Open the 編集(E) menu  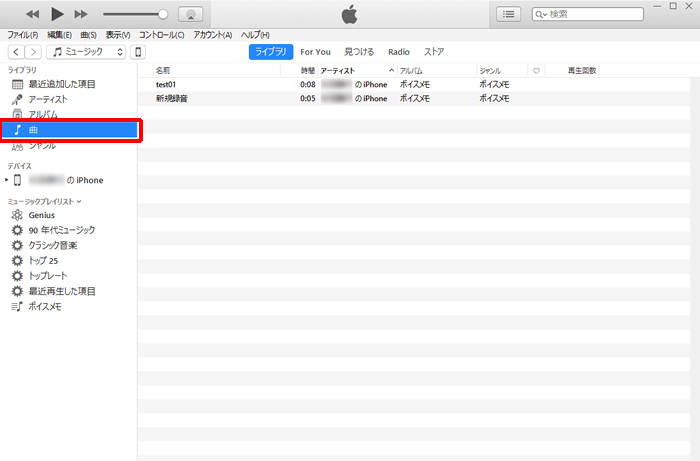coord(59,35)
